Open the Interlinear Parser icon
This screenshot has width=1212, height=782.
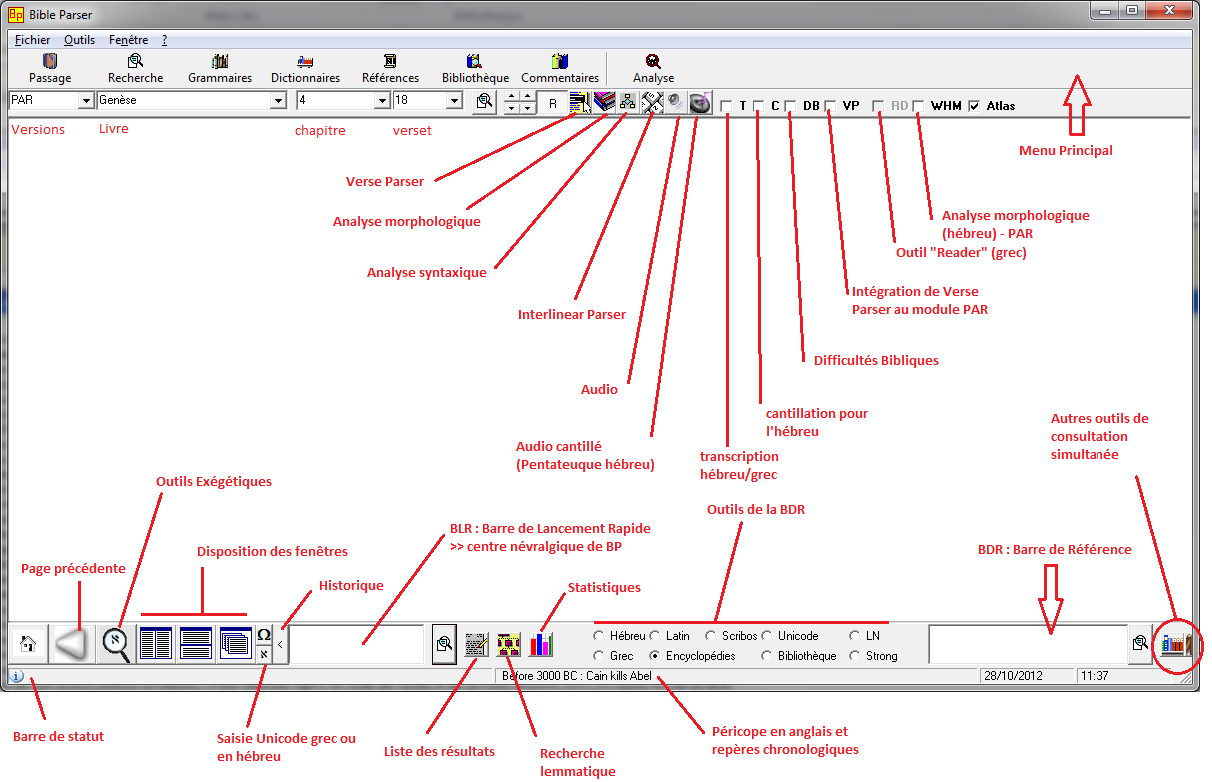(x=652, y=101)
